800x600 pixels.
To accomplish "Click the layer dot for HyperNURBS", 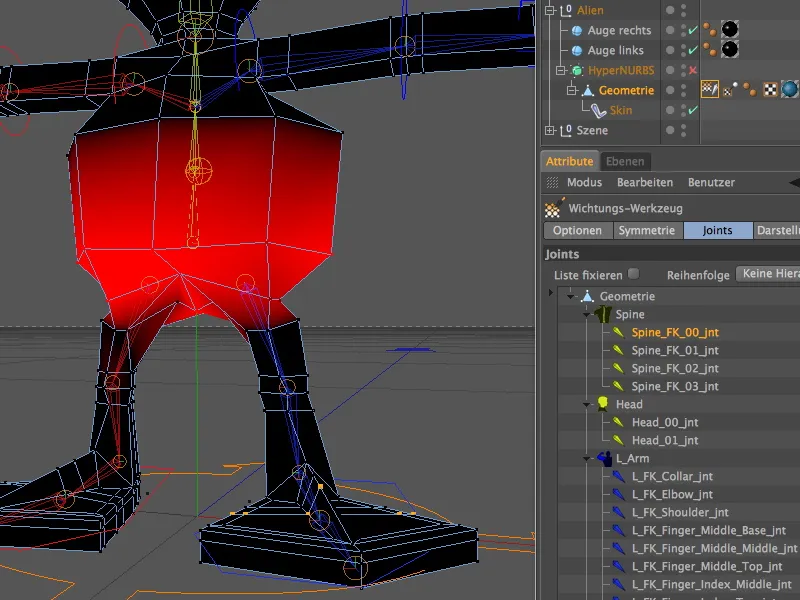I will (x=670, y=70).
